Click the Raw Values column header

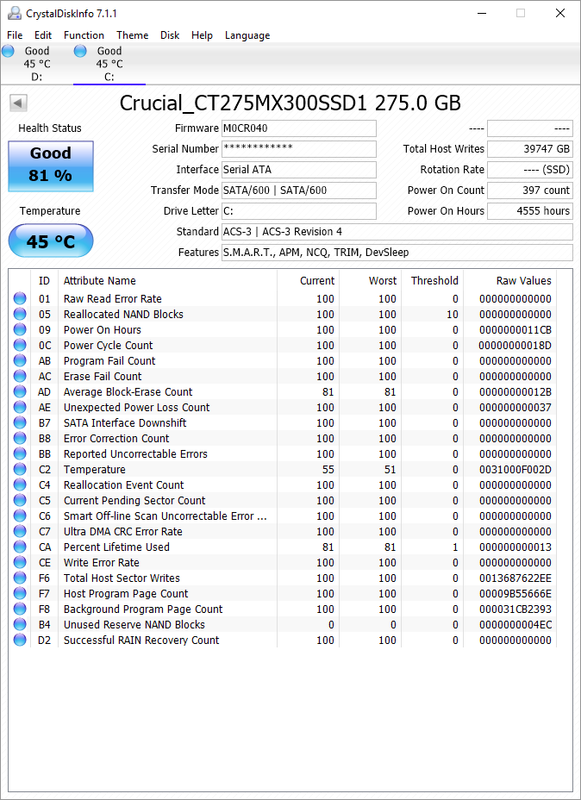(x=524, y=281)
